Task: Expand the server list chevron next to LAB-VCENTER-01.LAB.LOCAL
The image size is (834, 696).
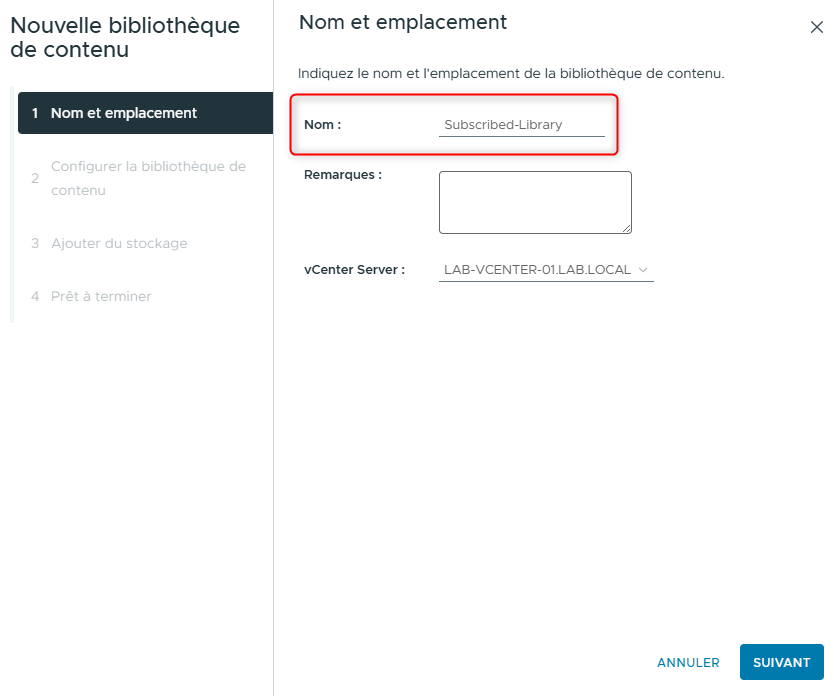Action: [x=643, y=269]
